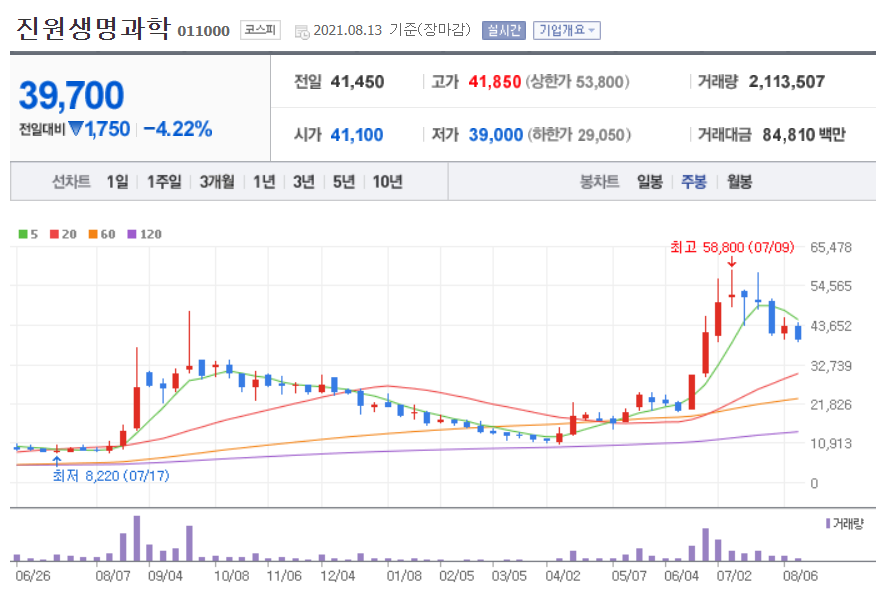Screen dimensions: 876x596
Task: Click the 02/05 date axis label
Action: coord(456,576)
